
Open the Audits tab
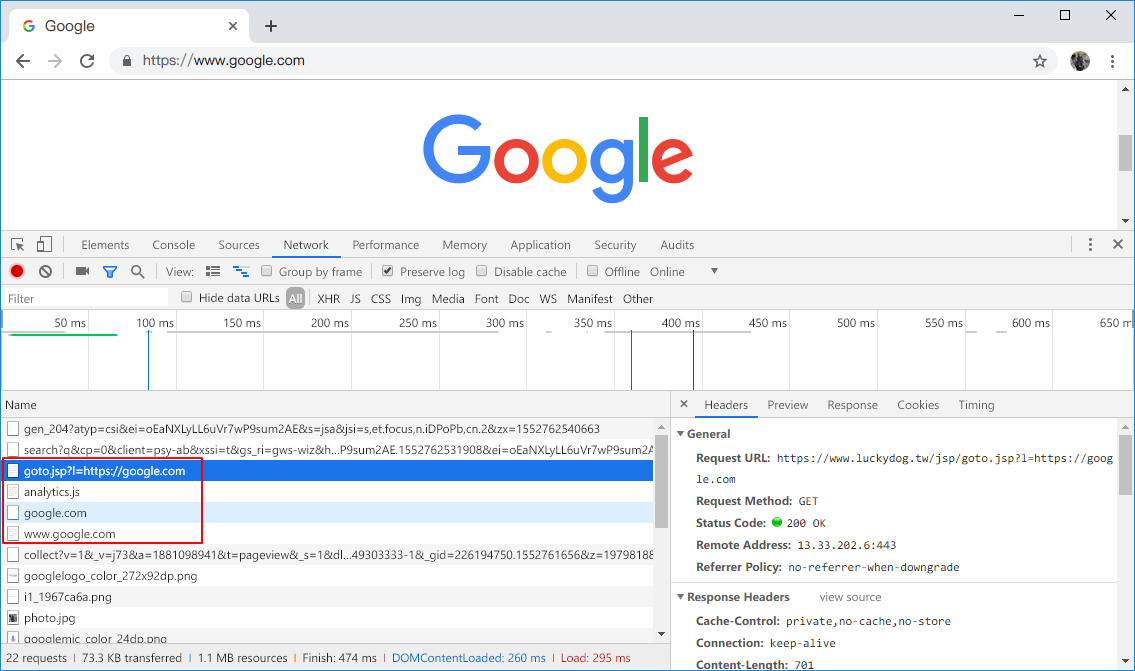pyautogui.click(x=678, y=245)
